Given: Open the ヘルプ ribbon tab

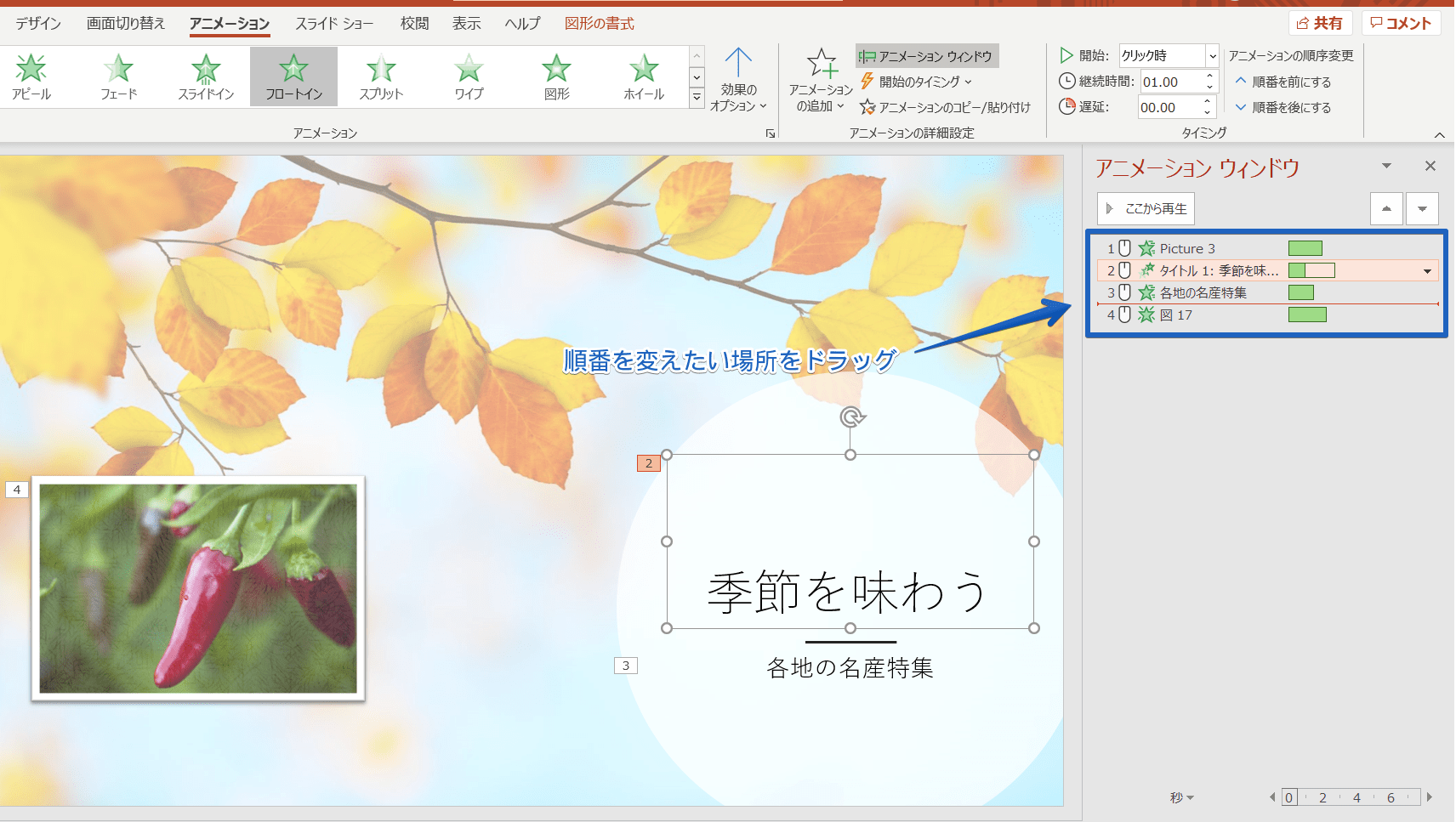Looking at the screenshot, I should tap(522, 23).
